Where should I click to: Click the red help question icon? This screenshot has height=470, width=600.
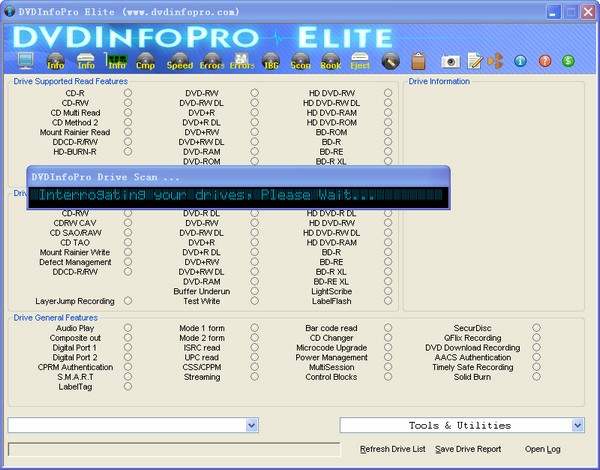coord(545,61)
